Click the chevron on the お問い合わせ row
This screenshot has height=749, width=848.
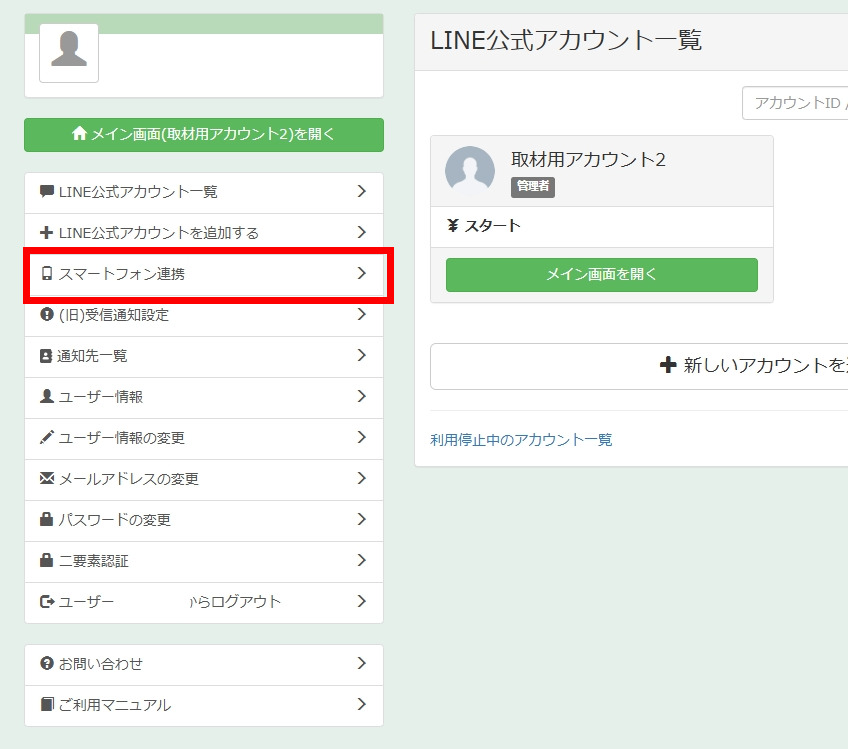click(x=361, y=664)
